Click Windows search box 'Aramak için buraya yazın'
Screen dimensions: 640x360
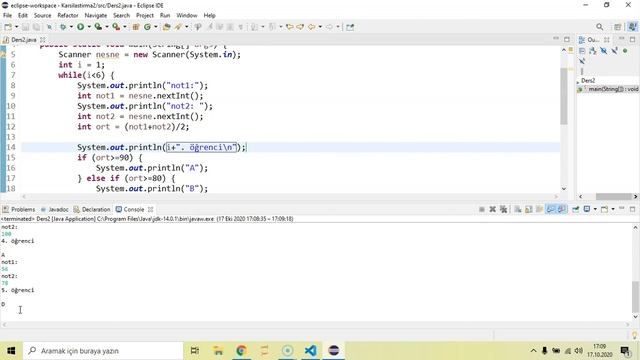click(x=103, y=351)
